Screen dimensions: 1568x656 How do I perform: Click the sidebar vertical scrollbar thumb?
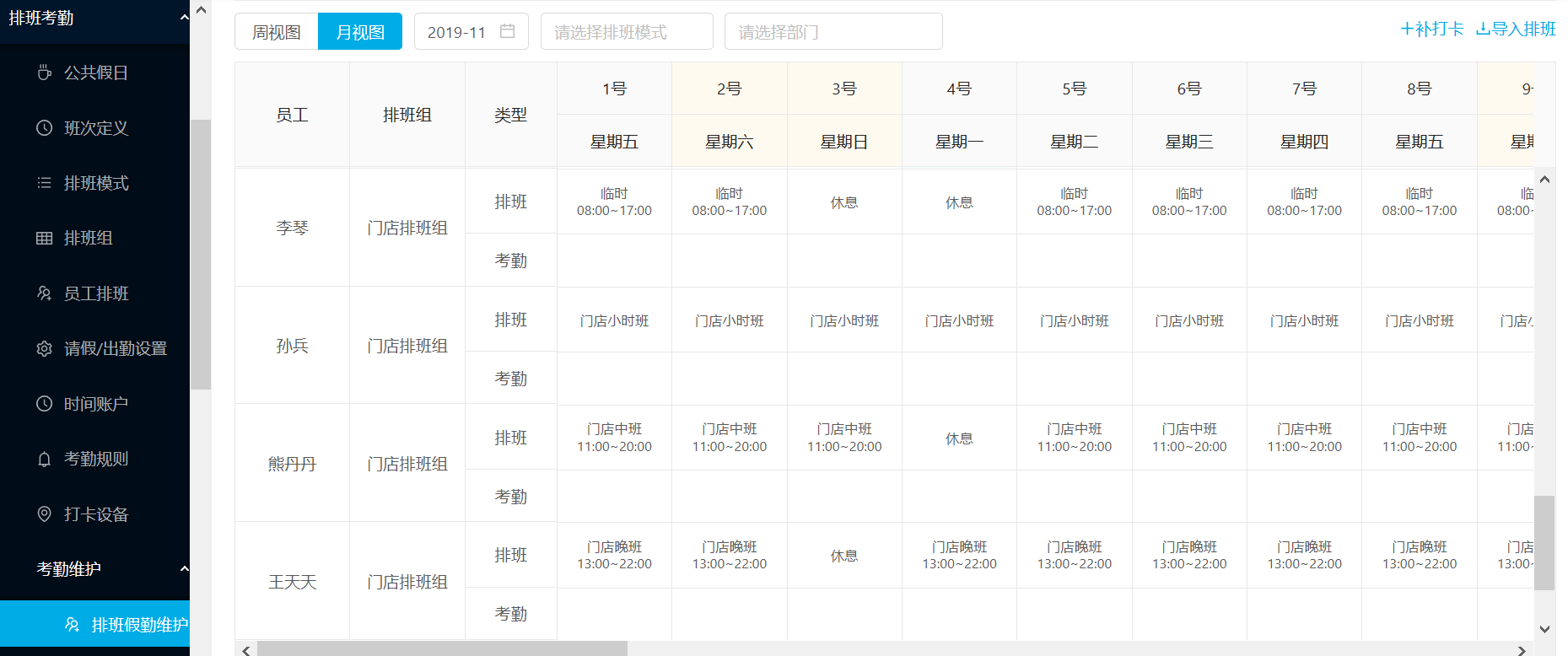click(201, 255)
